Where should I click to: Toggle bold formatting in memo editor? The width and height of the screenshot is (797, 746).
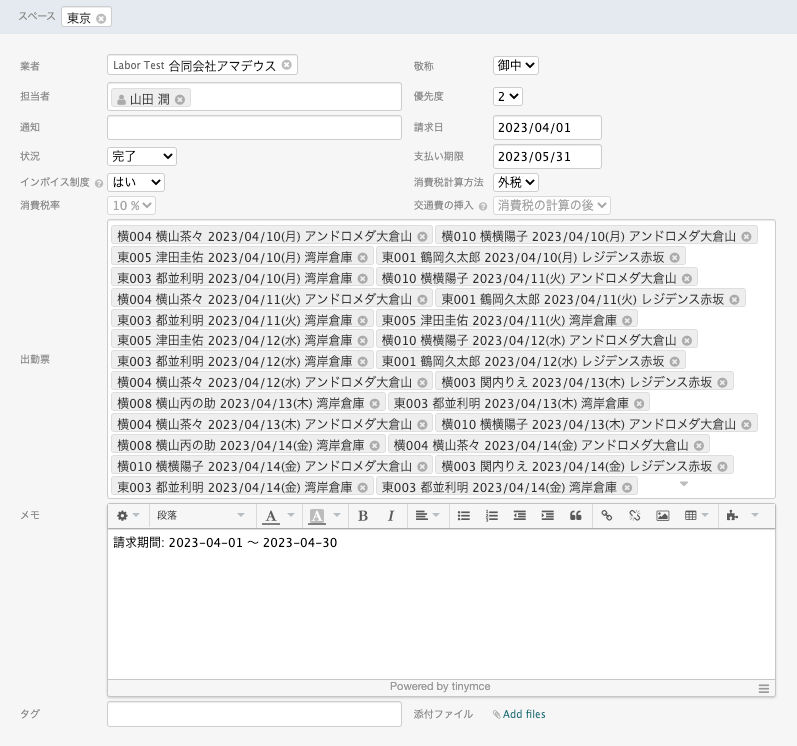click(x=363, y=516)
